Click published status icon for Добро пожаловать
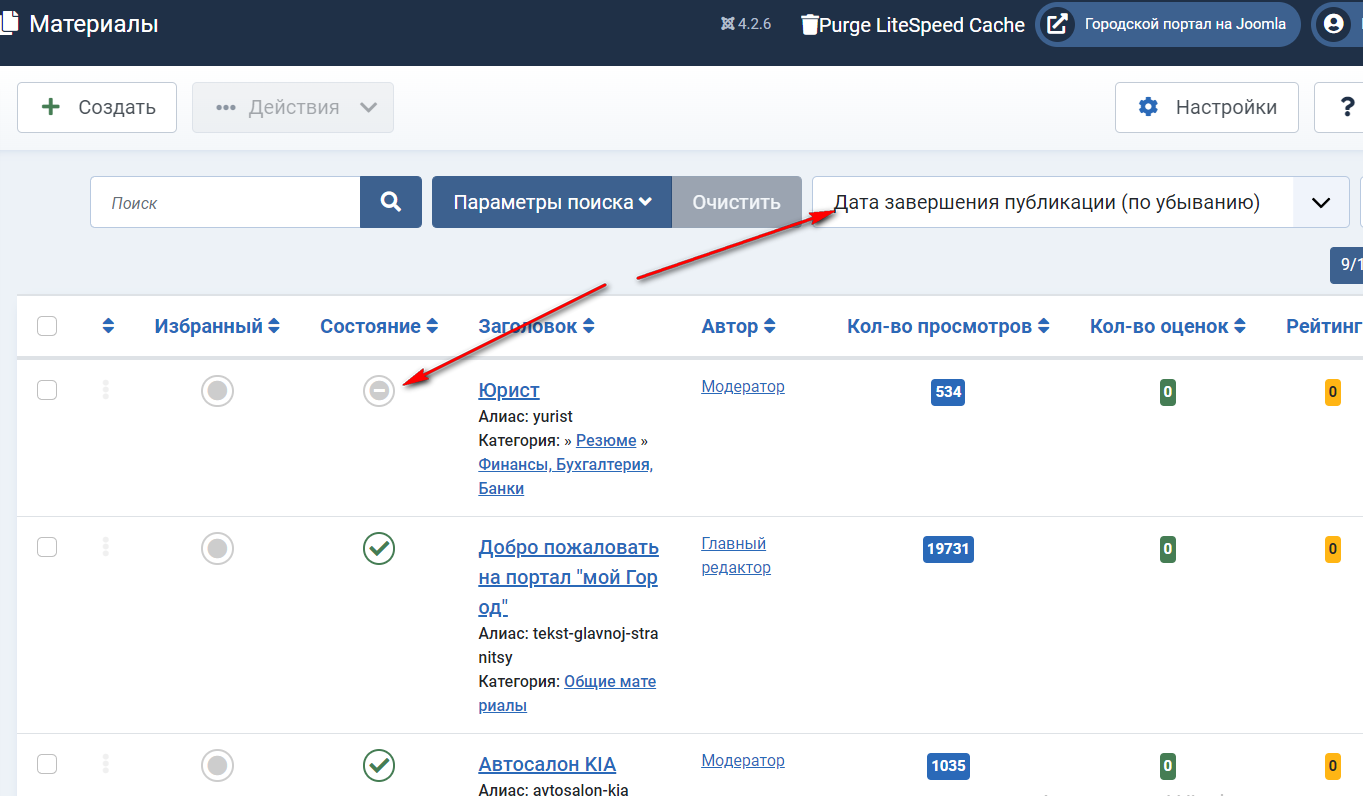Screen dimensions: 1363x796 tap(379, 548)
